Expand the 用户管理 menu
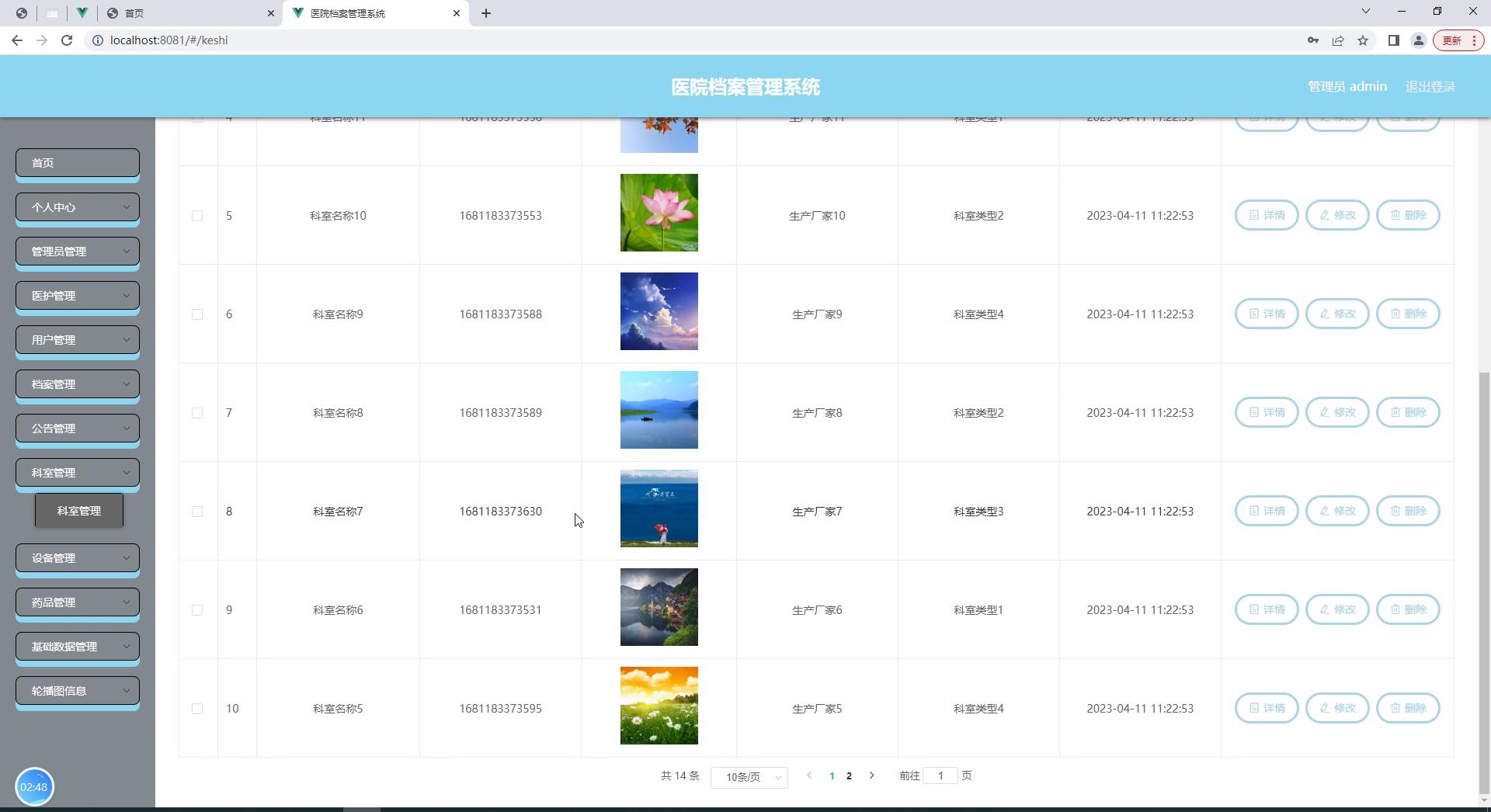The image size is (1491, 812). 78,340
